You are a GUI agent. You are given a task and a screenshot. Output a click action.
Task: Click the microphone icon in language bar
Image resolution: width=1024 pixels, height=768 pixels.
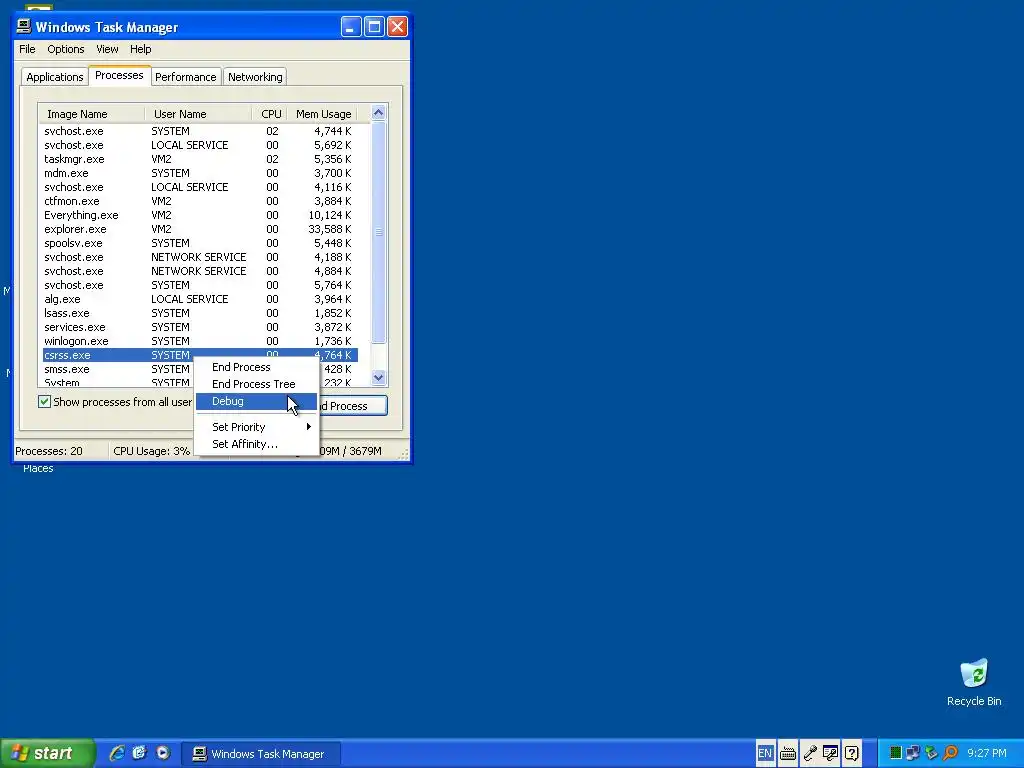810,754
